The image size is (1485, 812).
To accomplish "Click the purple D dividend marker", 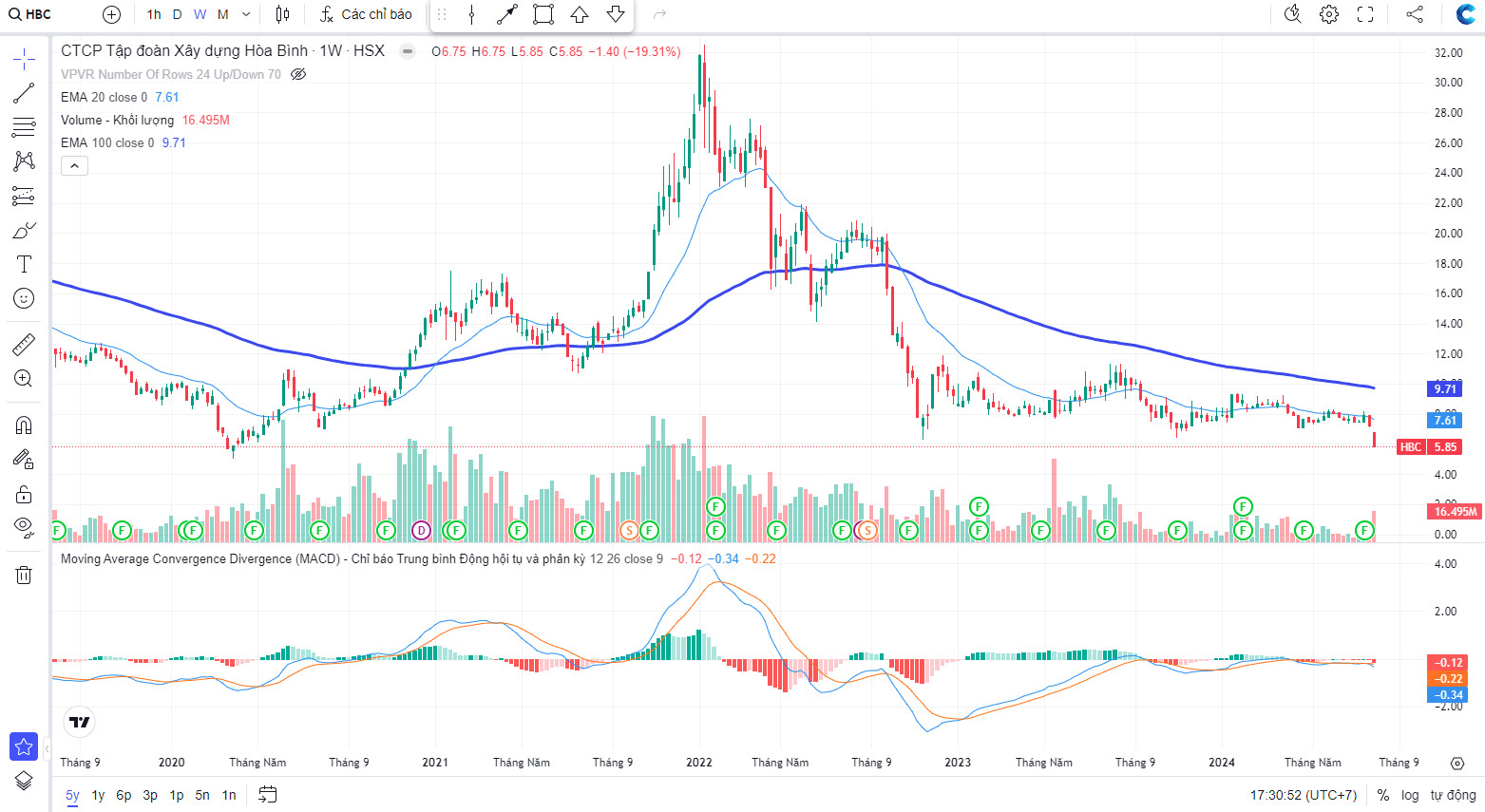I will coord(421,530).
